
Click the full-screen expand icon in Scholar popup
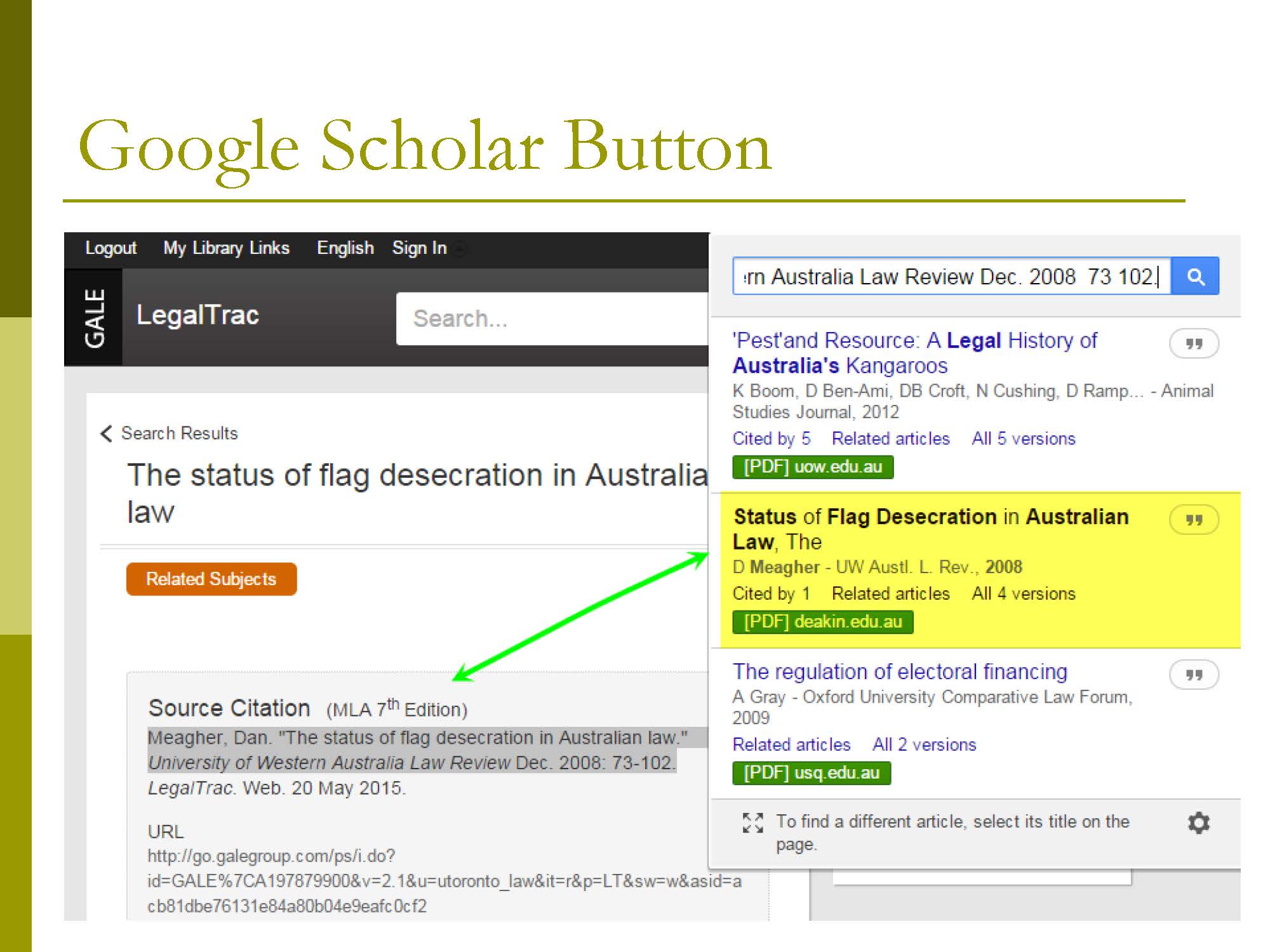pyautogui.click(x=753, y=823)
